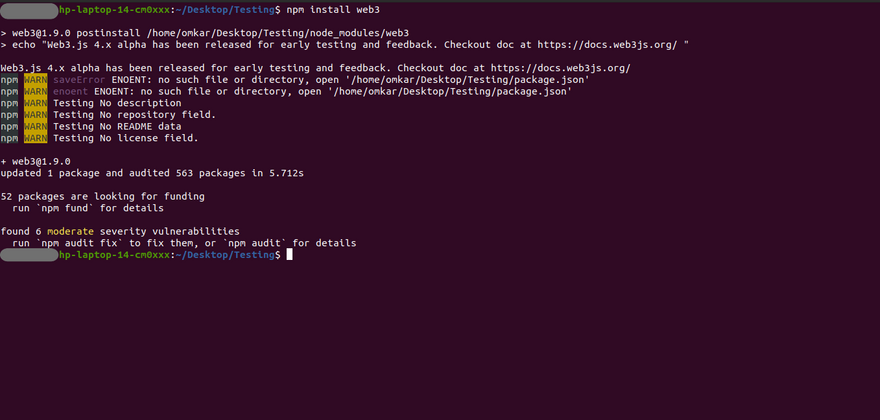Click the '+ web3@1.9.0' installed package line
The image size is (880, 420).
point(35,161)
